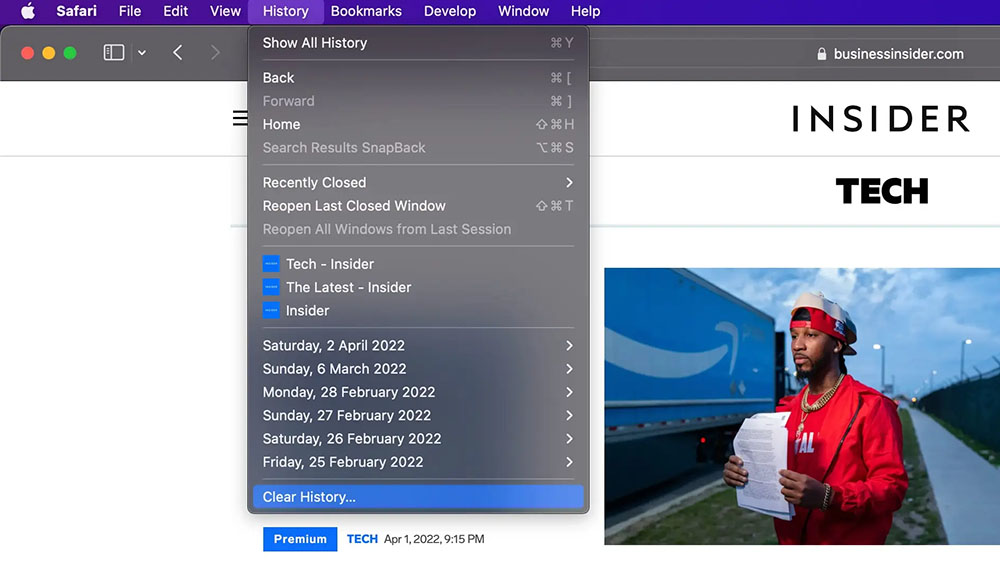Viewport: 1000px width, 561px height.
Task: Click favicon beside The Latest - Insider
Action: click(271, 287)
